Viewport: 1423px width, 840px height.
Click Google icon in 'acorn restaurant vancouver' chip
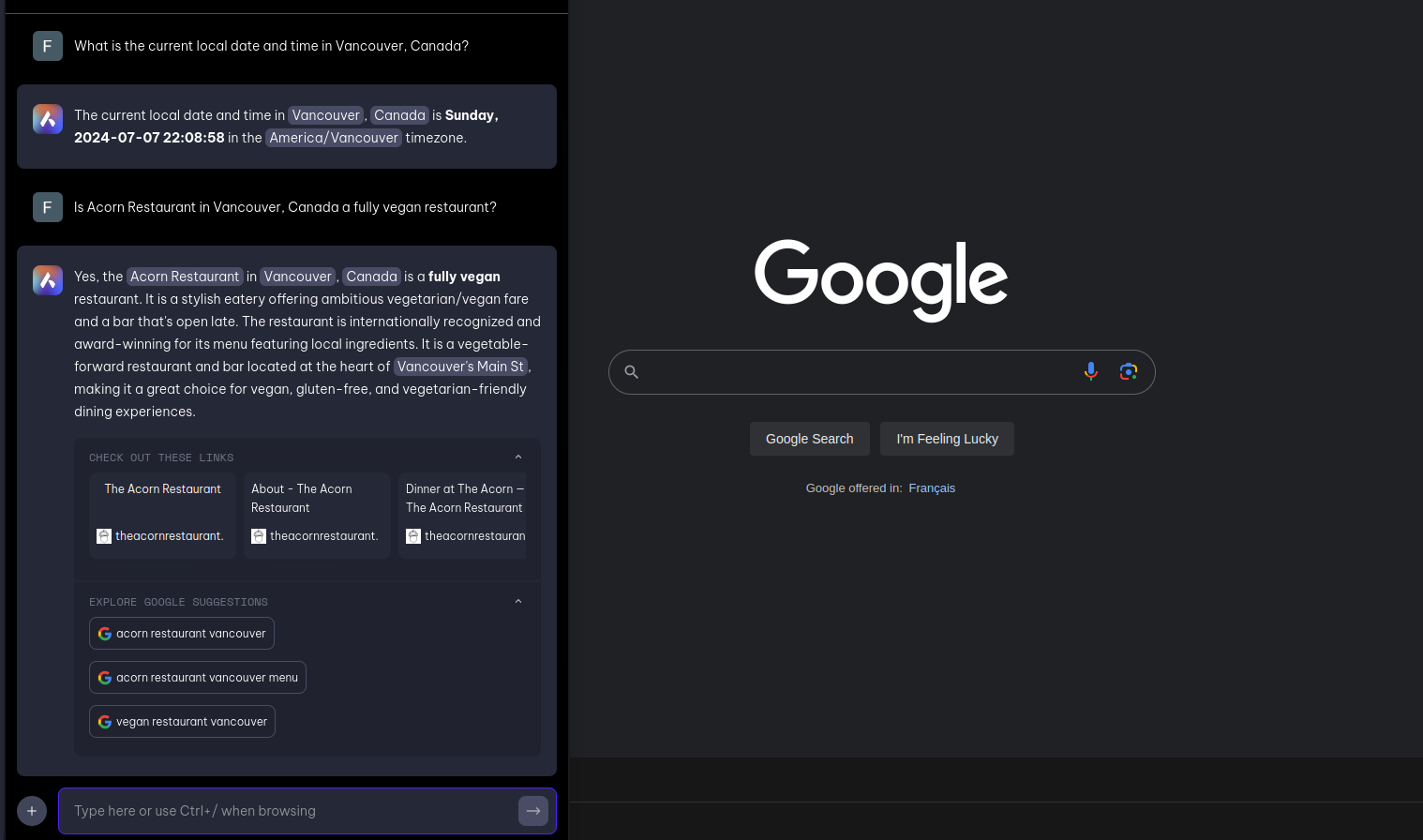tap(105, 634)
